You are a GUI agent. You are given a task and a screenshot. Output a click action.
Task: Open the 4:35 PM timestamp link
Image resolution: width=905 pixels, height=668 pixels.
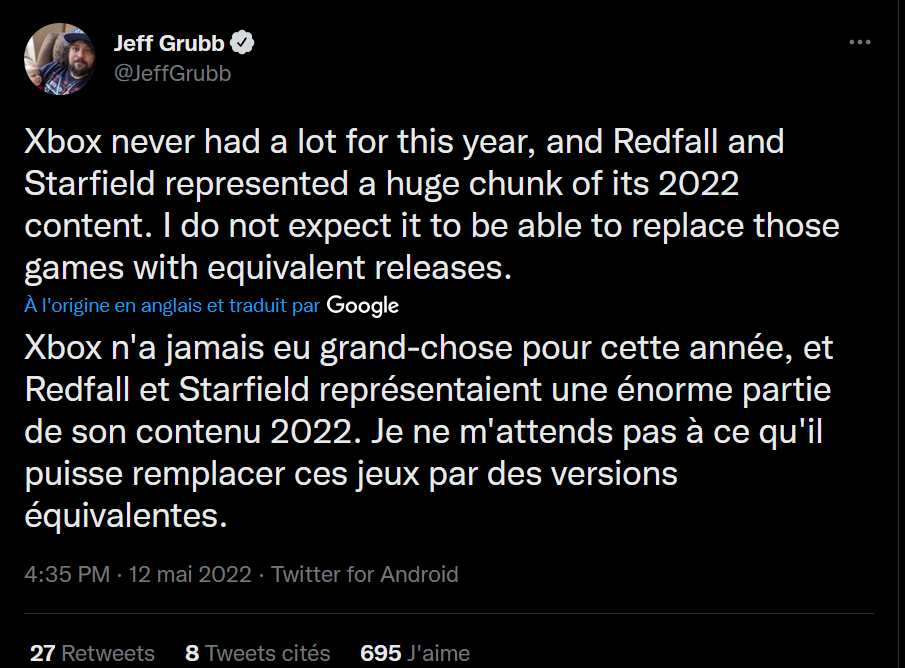[x=67, y=574]
